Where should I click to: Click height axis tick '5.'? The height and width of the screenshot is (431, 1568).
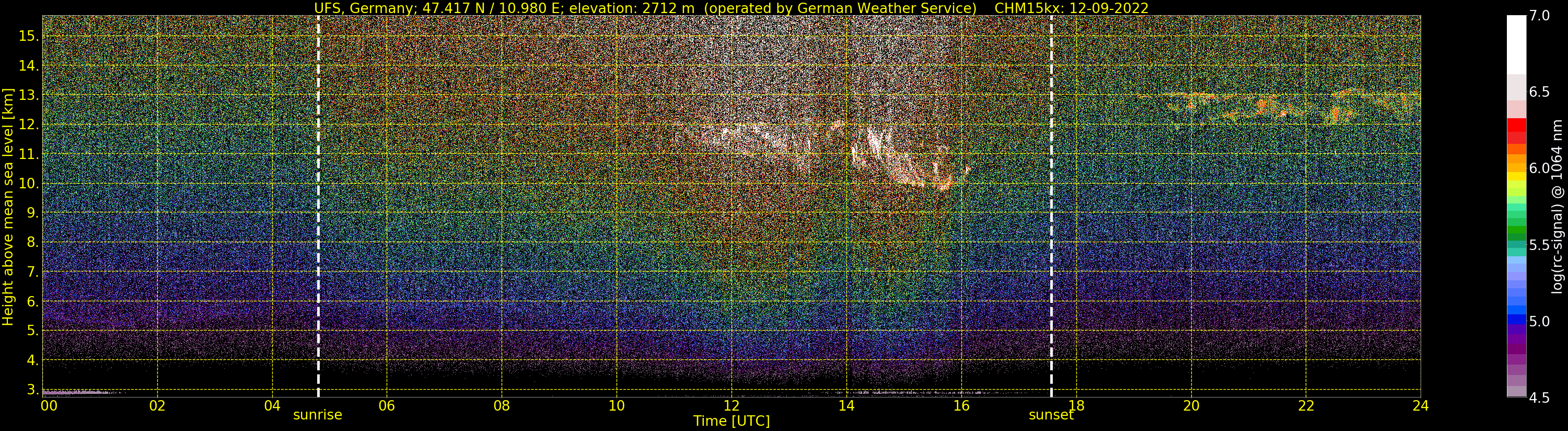coord(32,331)
